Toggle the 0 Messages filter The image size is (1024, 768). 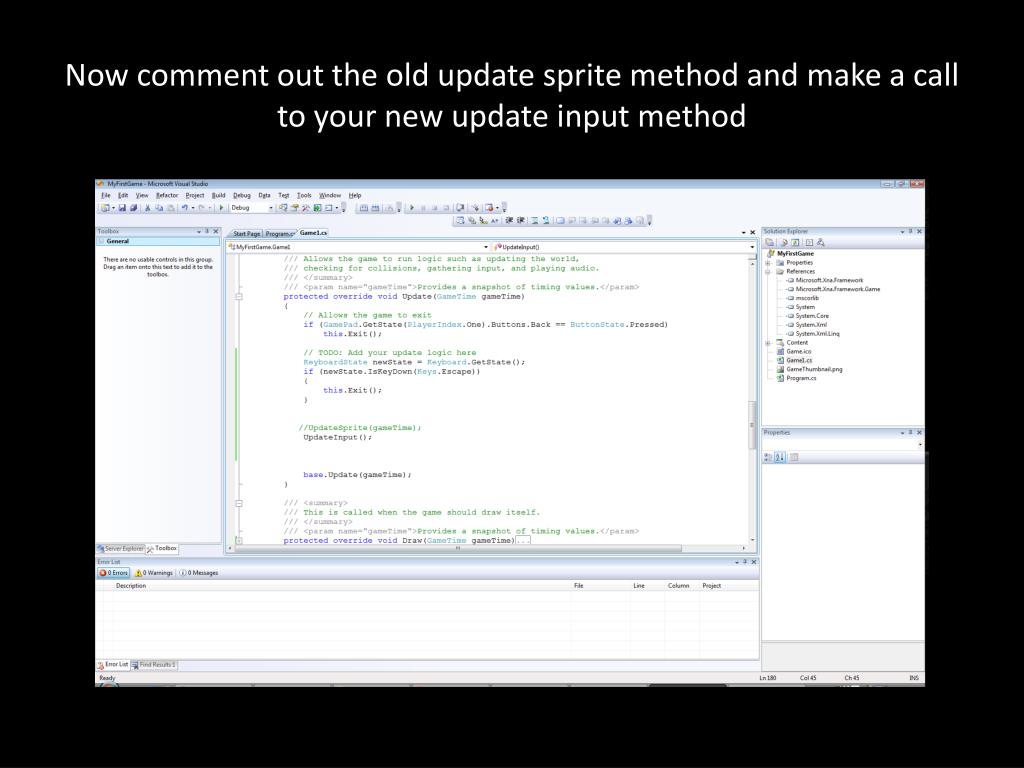(x=199, y=573)
